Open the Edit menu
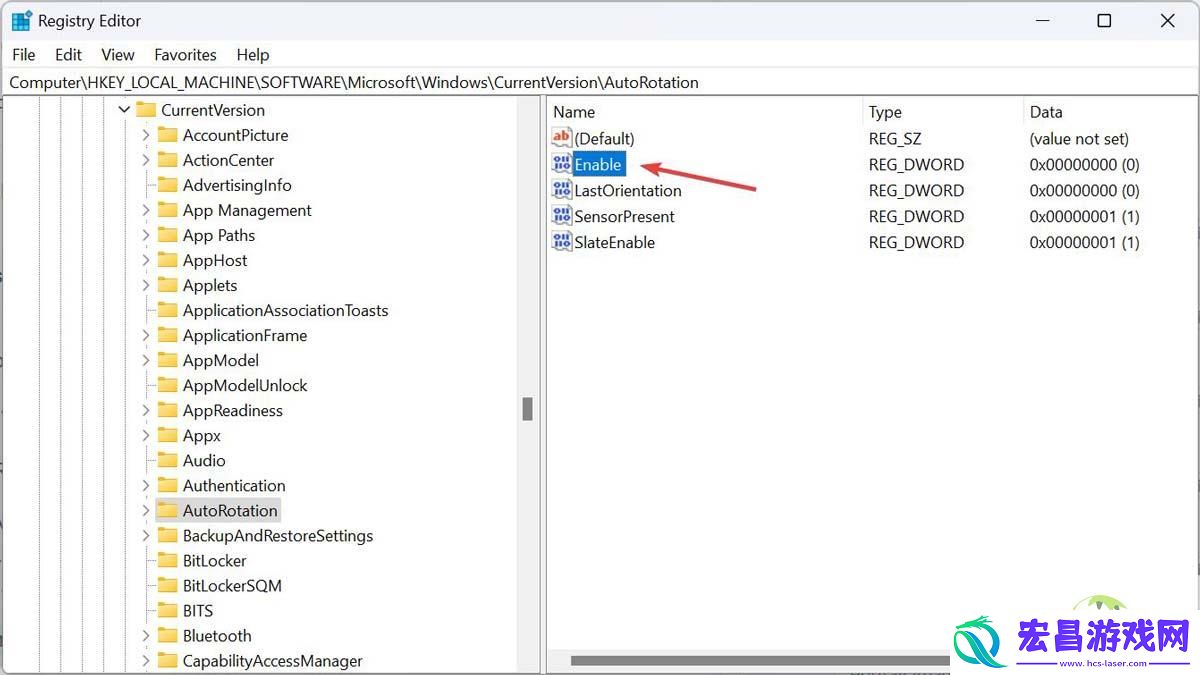This screenshot has width=1200, height=675. pyautogui.click(x=69, y=55)
